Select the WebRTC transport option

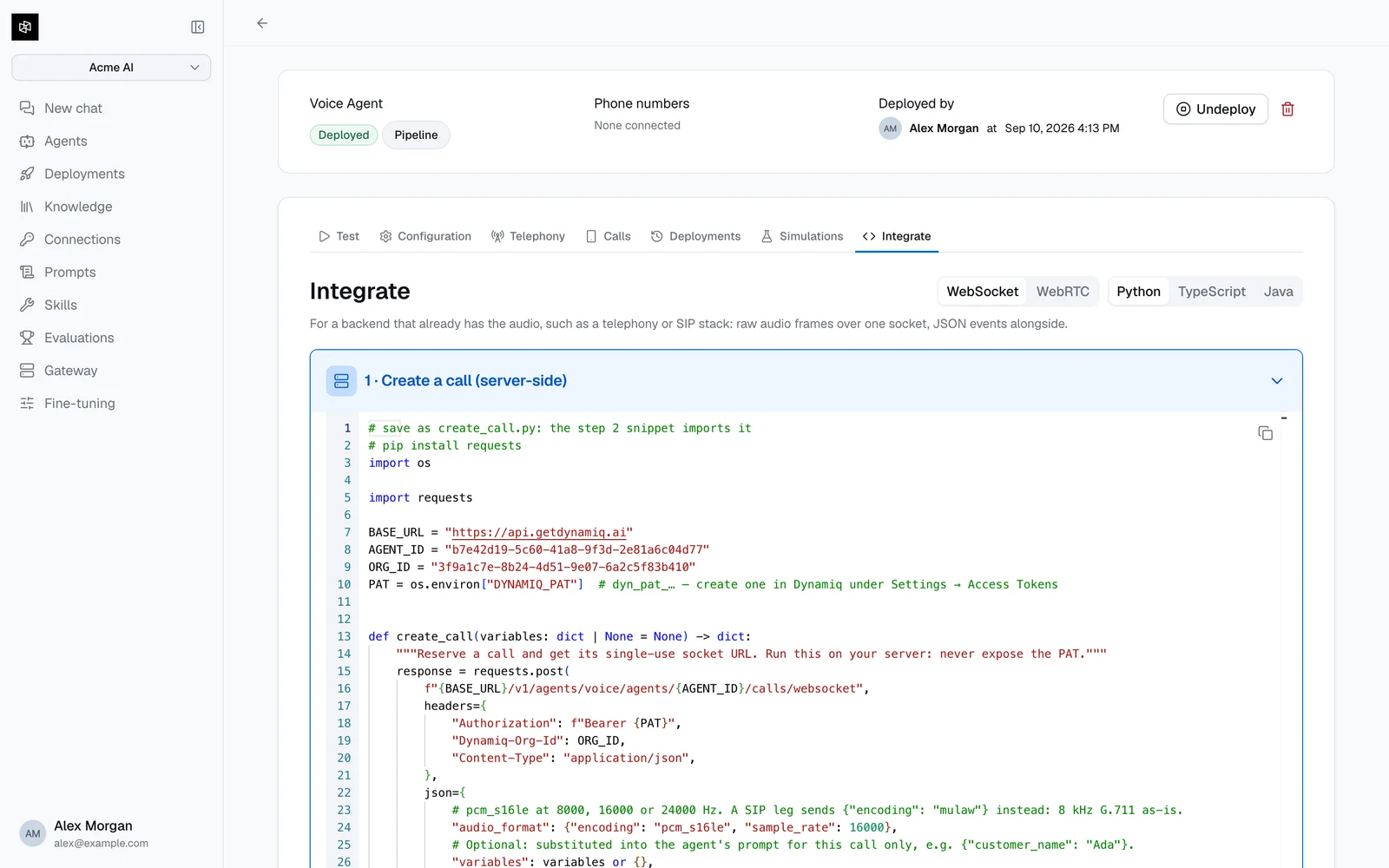click(x=1063, y=292)
